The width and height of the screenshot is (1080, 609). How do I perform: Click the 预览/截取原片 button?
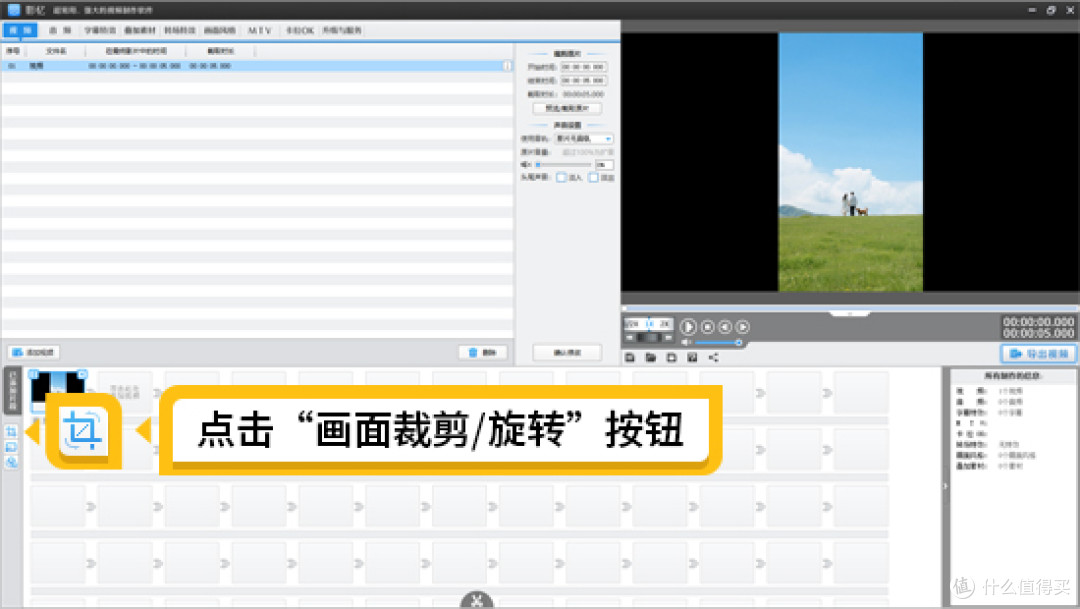(567, 108)
